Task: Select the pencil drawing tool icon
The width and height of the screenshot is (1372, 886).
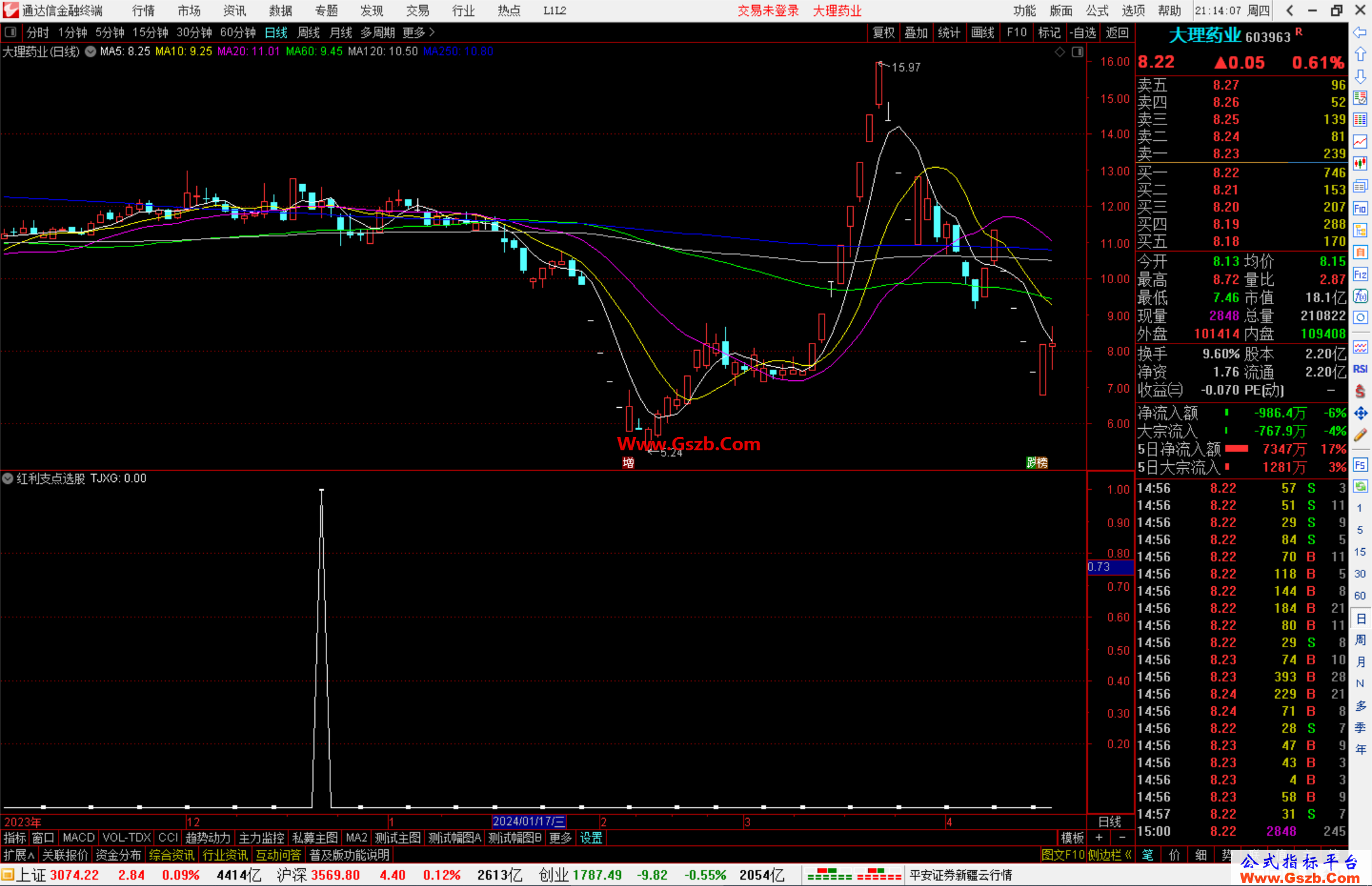Action: 1360,435
